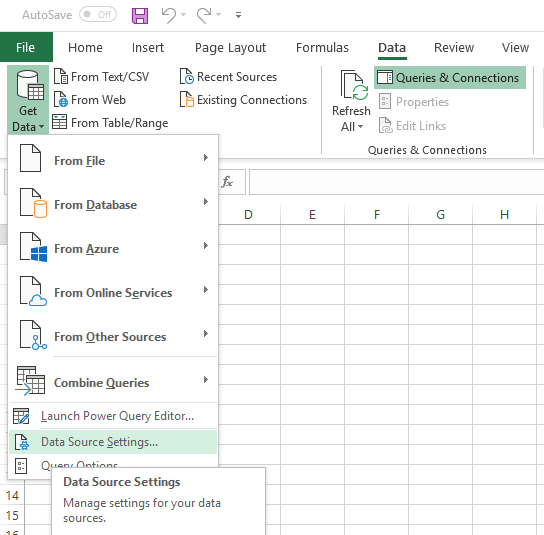Click the Existing Connections icon
Screen dimensions: 544x535
point(187,100)
